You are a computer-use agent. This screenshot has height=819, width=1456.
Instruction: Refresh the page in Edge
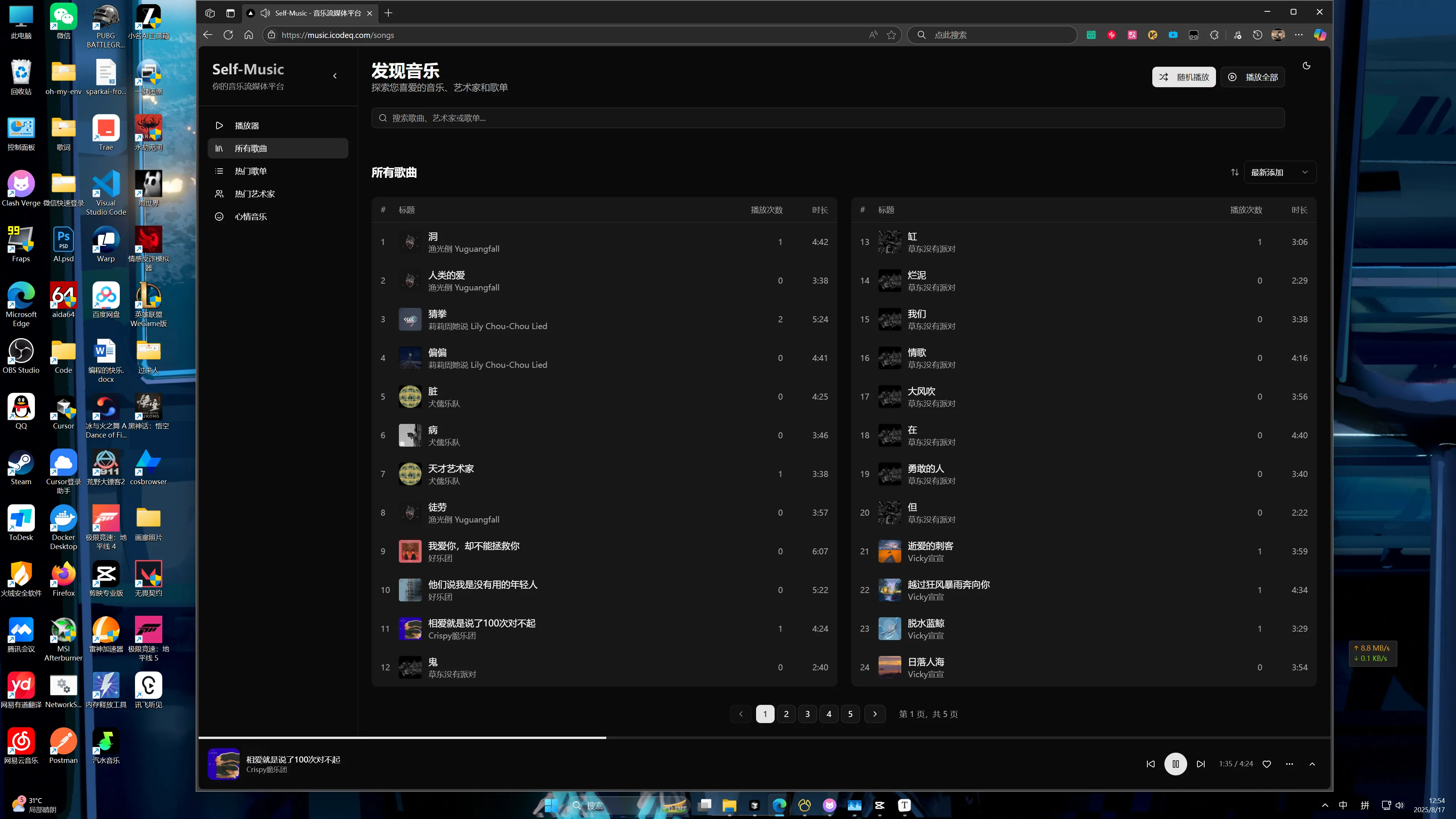228,35
